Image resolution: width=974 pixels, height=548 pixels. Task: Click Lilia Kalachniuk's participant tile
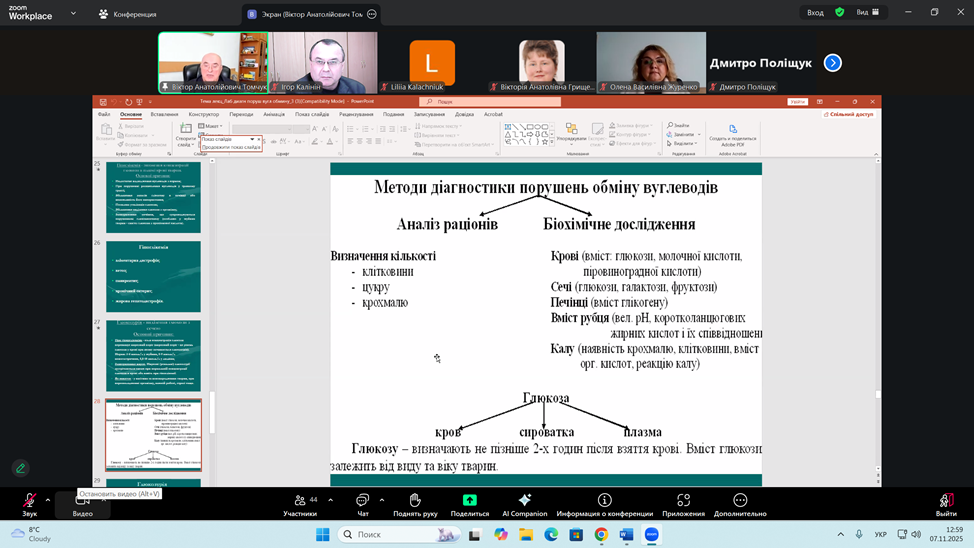432,63
